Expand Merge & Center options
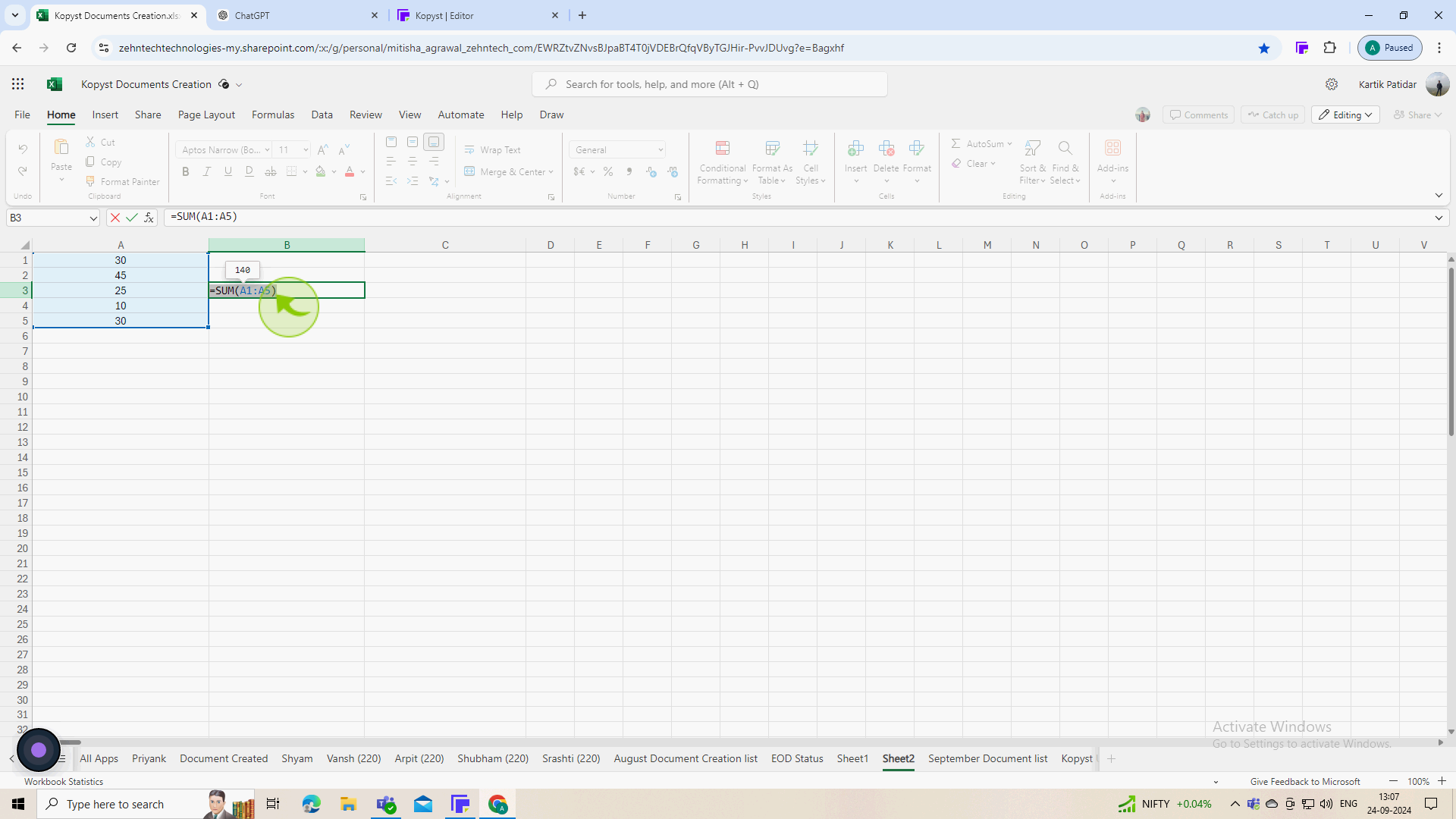The image size is (1456, 819). pyautogui.click(x=551, y=172)
